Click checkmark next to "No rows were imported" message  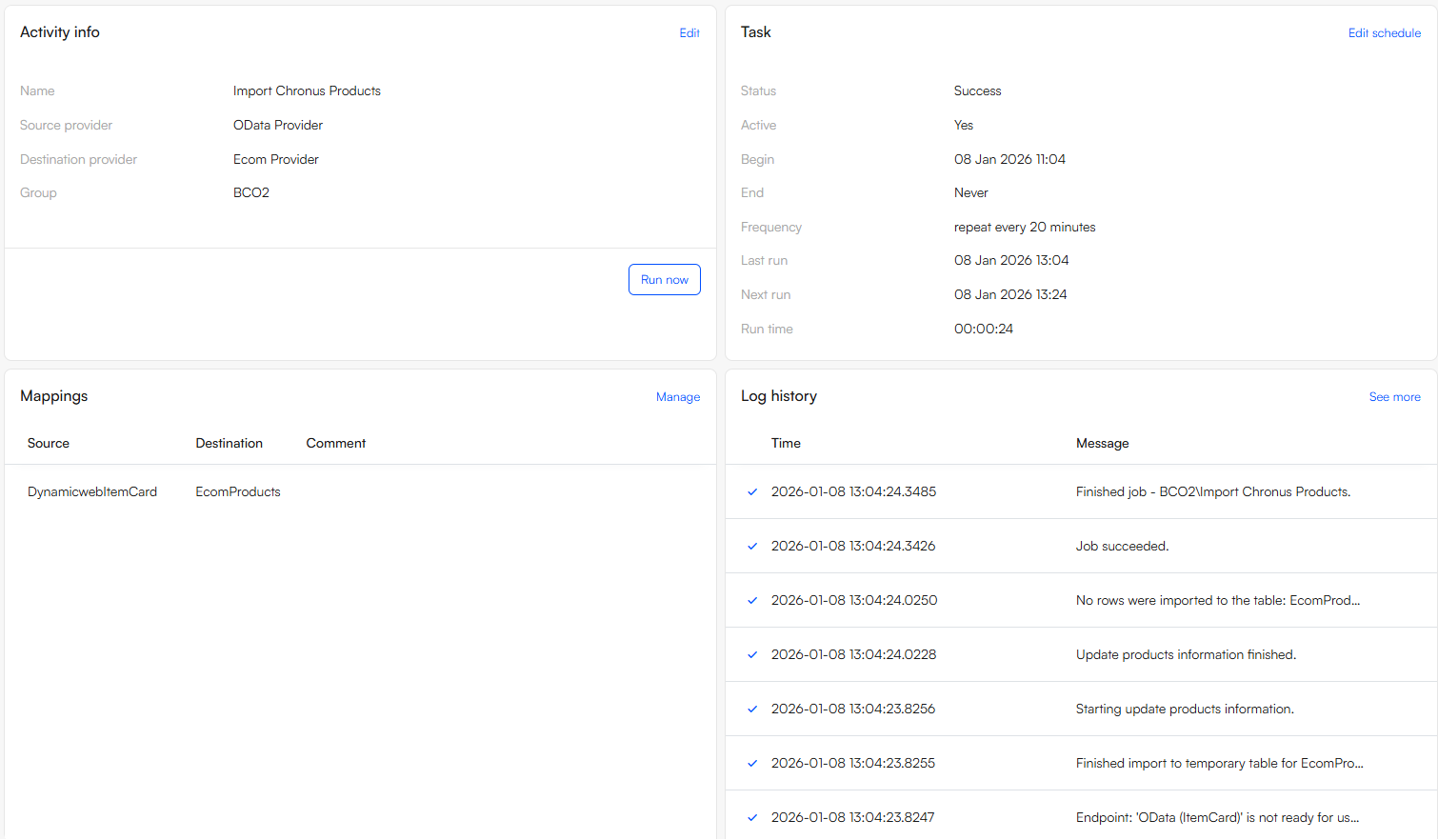[x=752, y=600]
